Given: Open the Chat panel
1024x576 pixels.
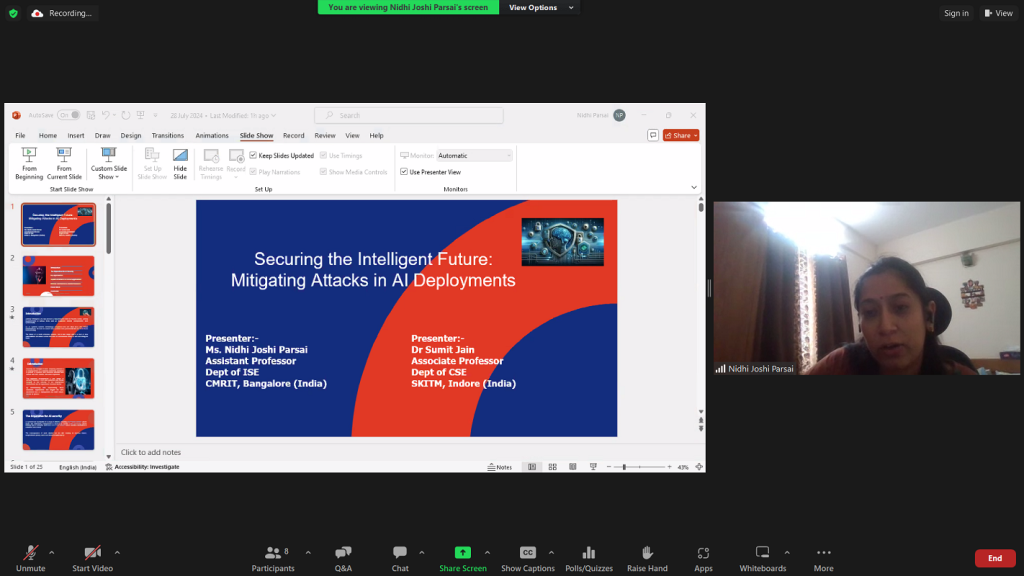Looking at the screenshot, I should click(400, 553).
